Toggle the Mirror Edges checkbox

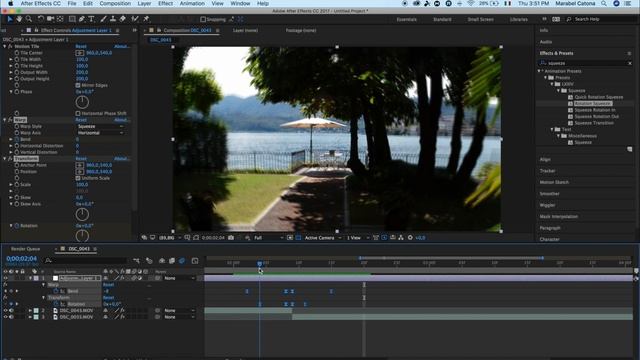(78, 85)
